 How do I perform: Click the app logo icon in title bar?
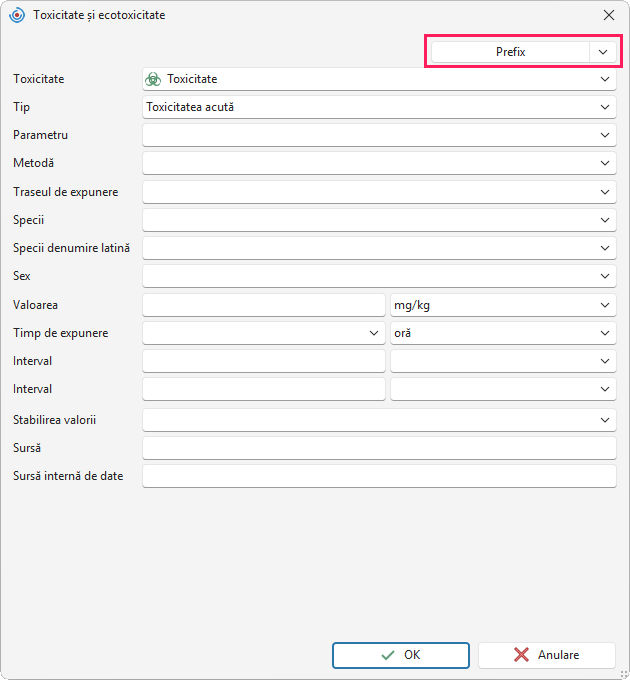point(17,15)
